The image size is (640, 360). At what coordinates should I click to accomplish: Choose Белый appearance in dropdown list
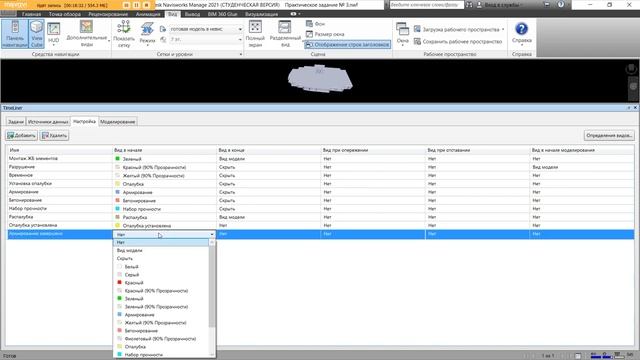coord(161,267)
